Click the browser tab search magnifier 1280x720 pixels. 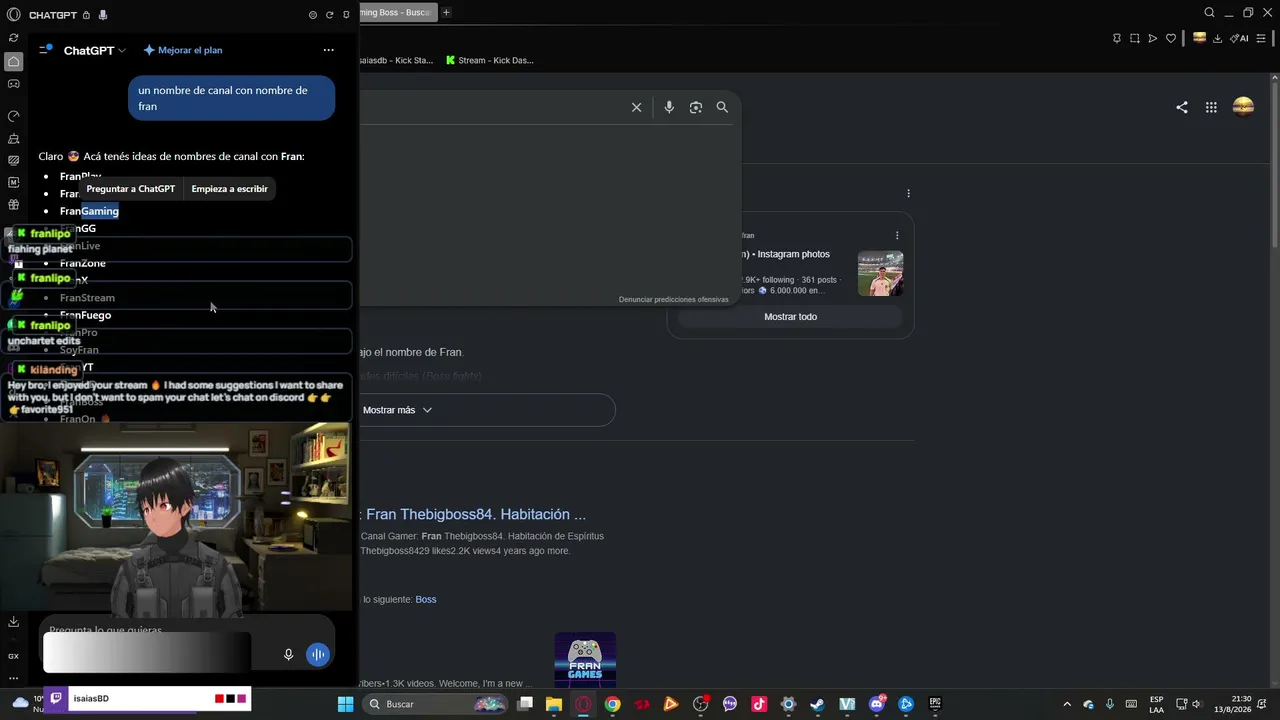pos(1209,13)
